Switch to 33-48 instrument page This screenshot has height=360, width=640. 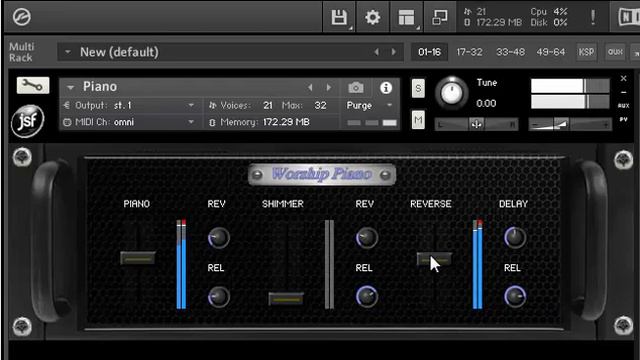[x=510, y=52]
